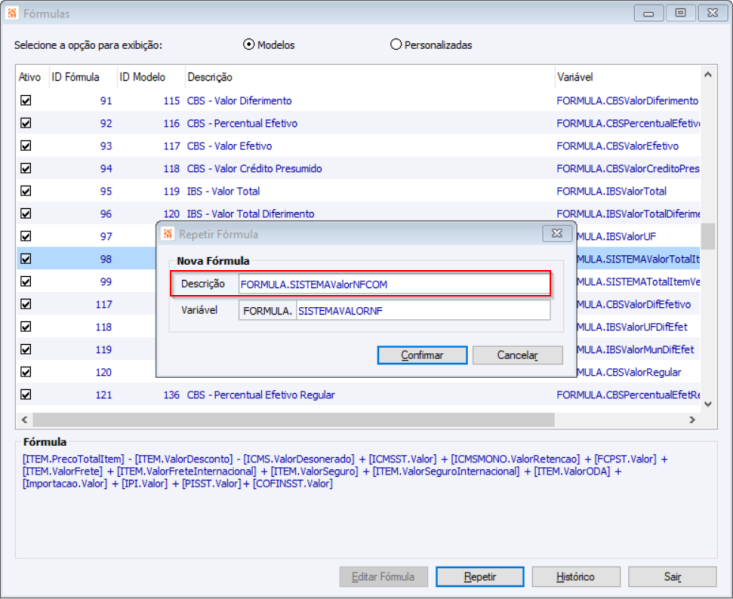Click the Fórmulas window app icon

pos(12,13)
